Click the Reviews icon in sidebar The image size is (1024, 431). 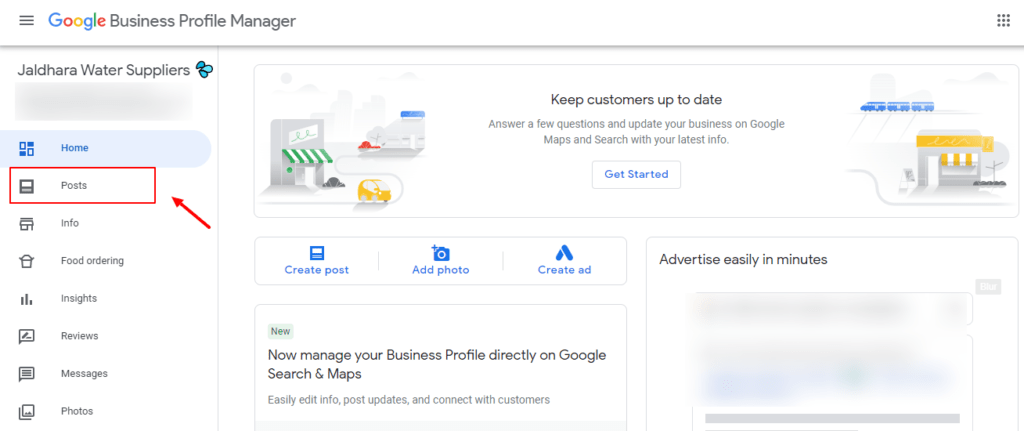tap(27, 336)
